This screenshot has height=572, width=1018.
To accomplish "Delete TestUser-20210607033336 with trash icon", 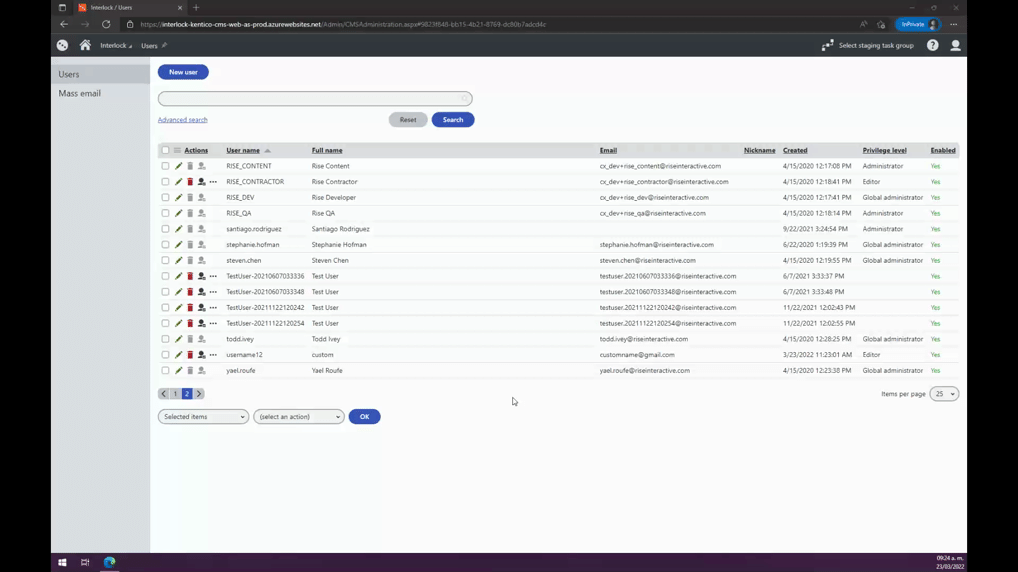I will click(190, 276).
